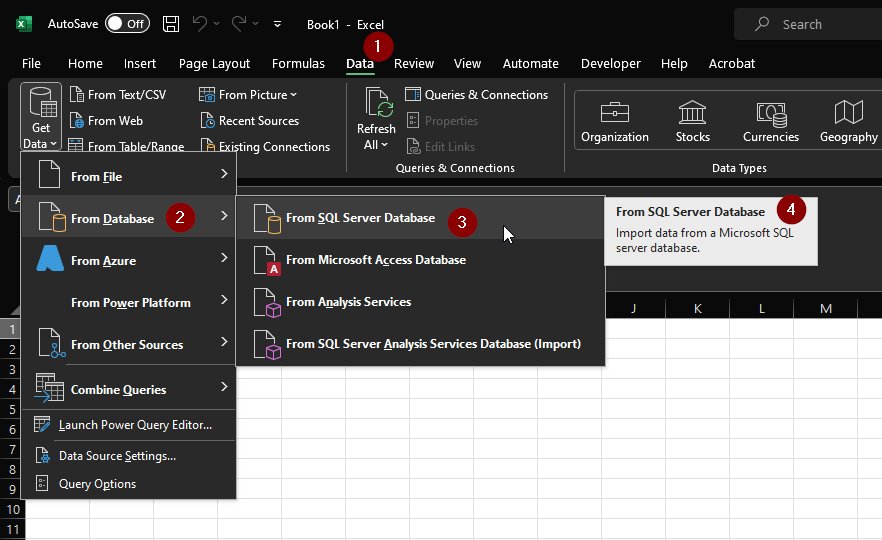Open Data Source Settings
882x540 pixels.
(x=128, y=456)
